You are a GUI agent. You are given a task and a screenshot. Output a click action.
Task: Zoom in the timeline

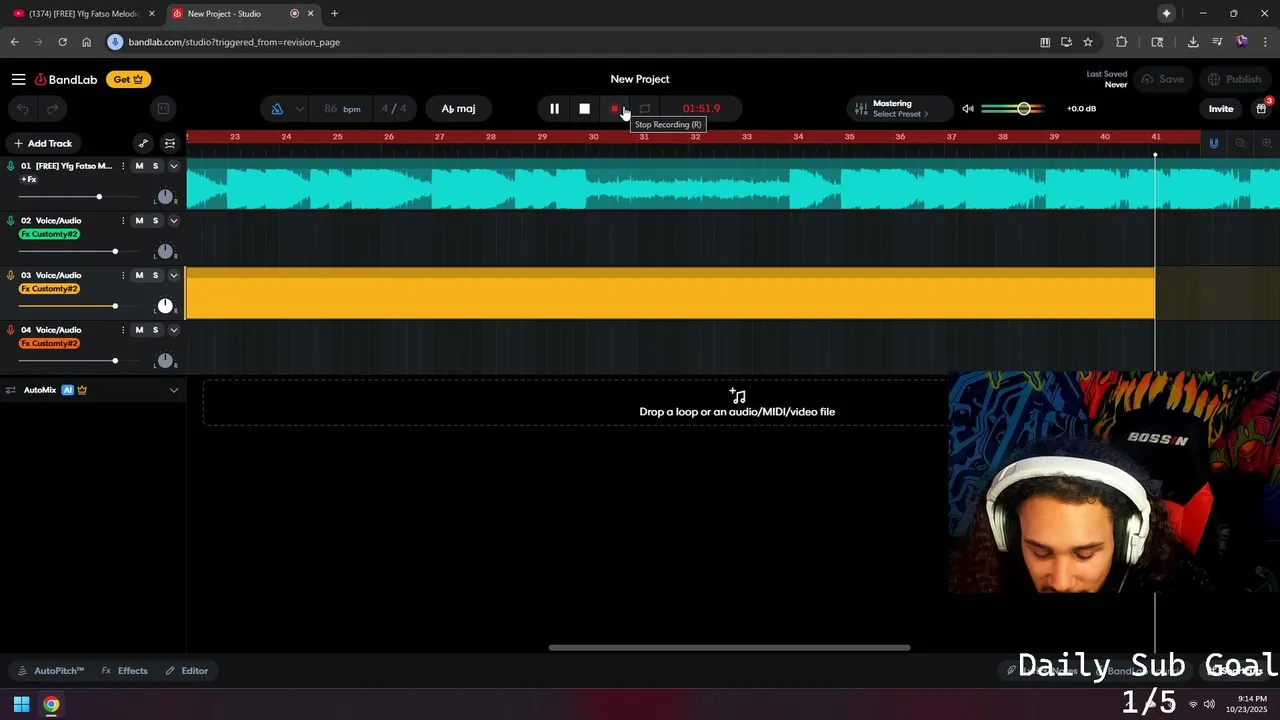[1266, 143]
